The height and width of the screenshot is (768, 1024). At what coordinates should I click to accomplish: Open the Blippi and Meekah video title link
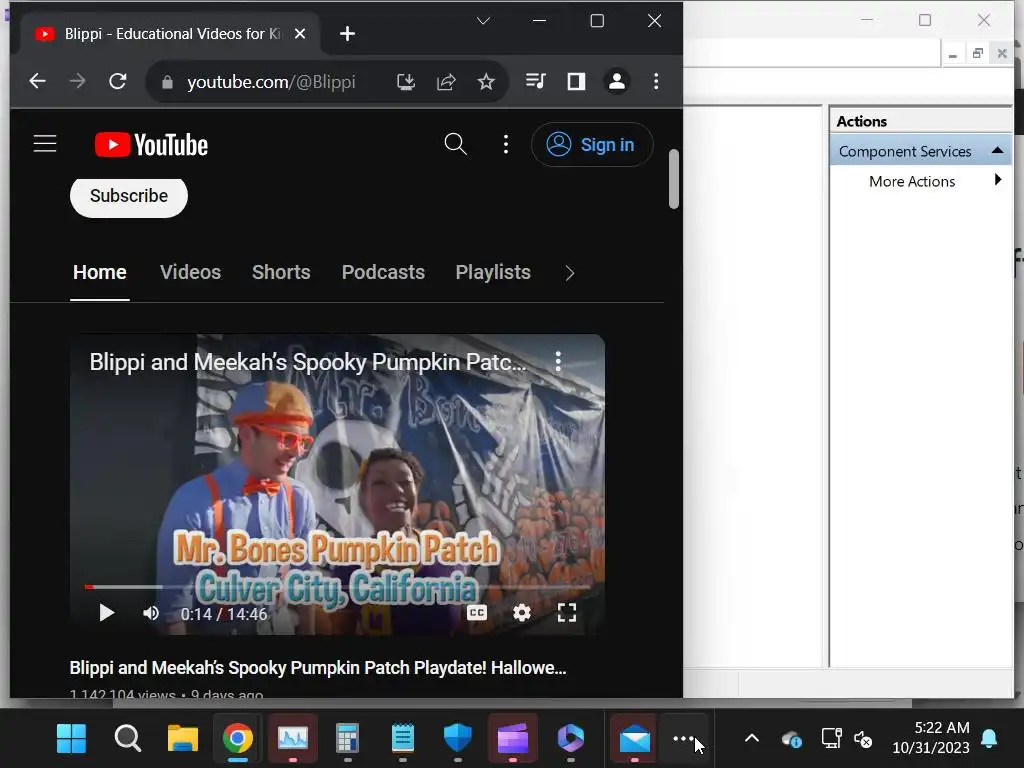click(318, 667)
